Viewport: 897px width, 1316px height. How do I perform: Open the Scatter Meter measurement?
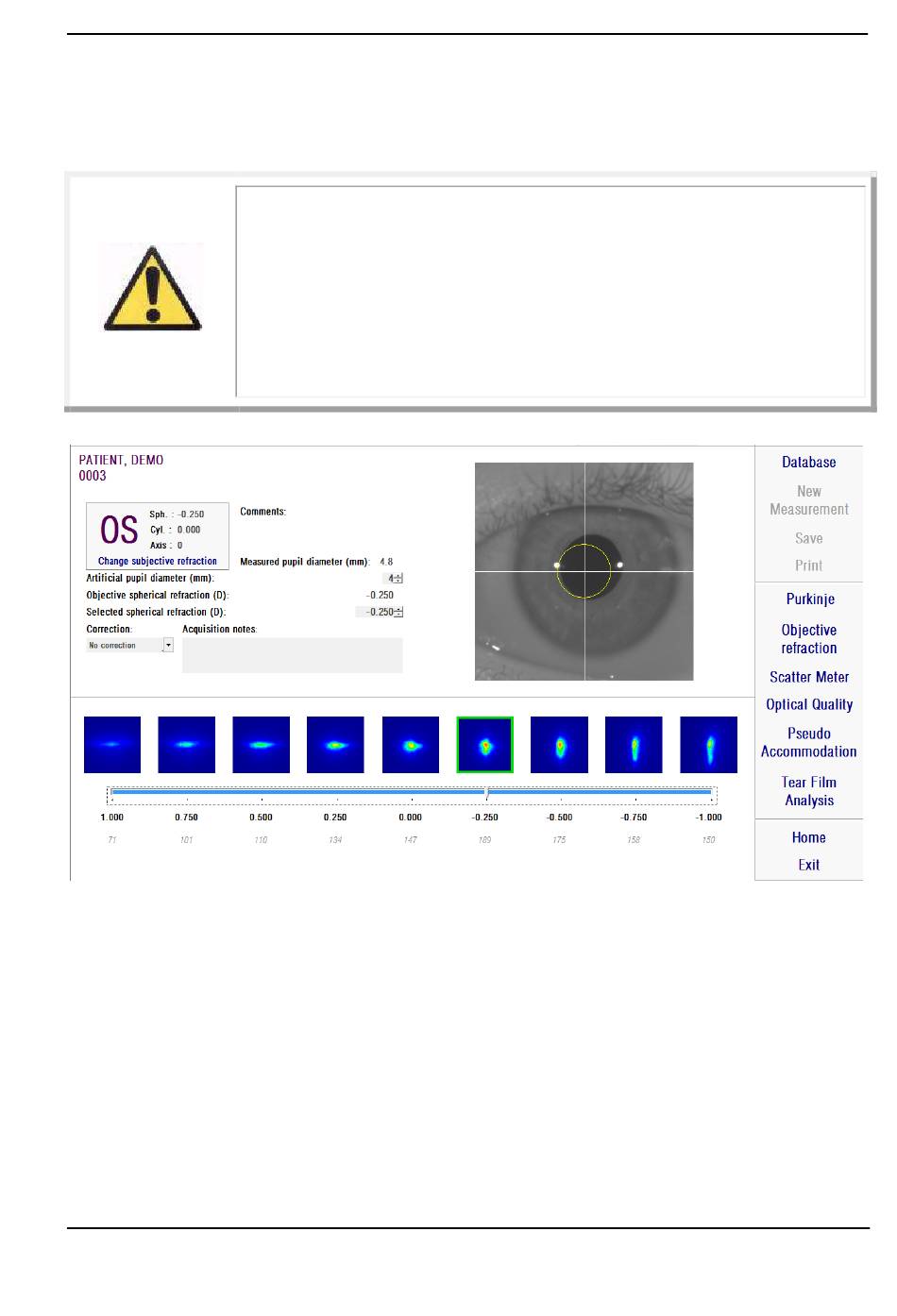click(808, 677)
